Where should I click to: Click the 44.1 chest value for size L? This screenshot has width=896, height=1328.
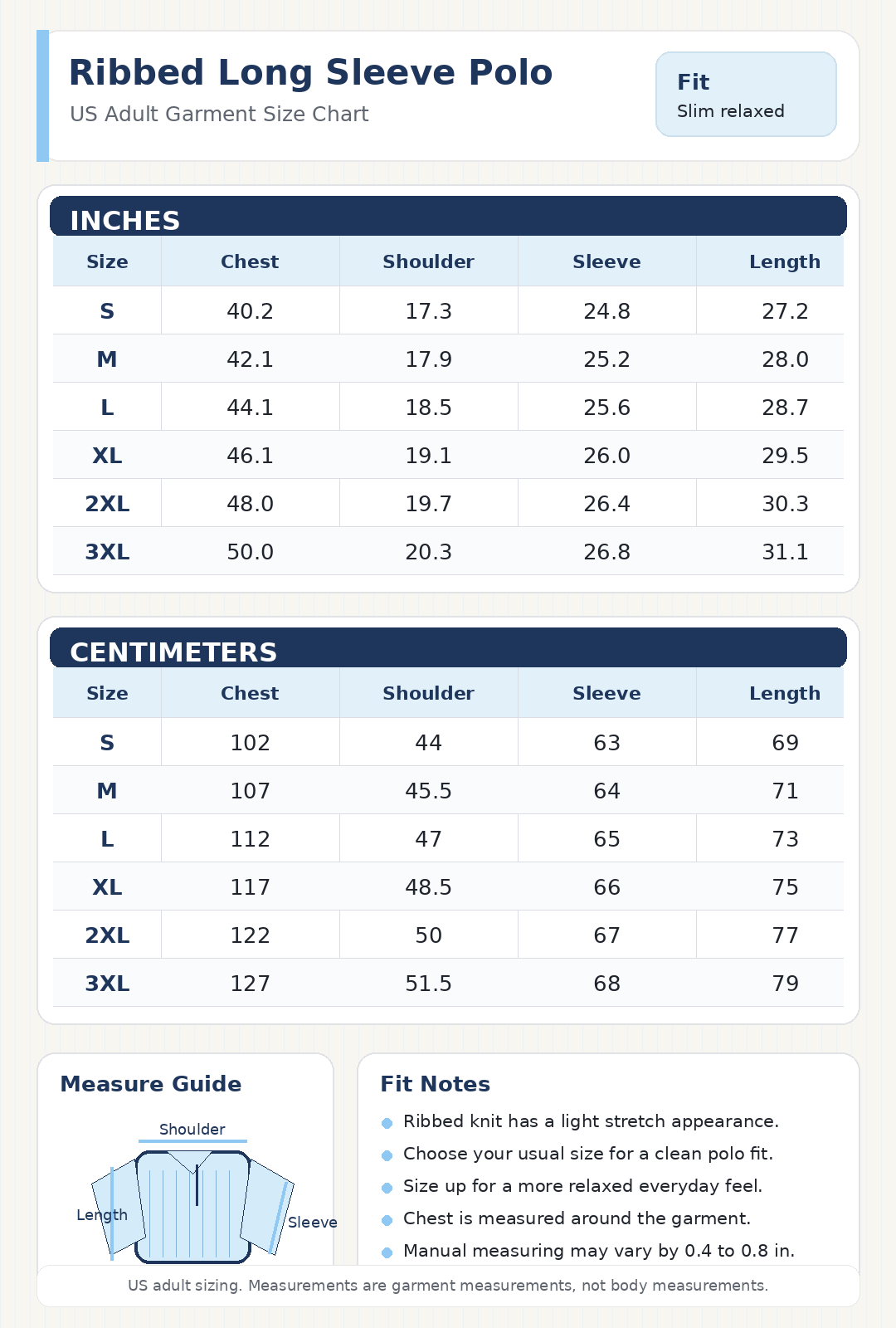coord(250,408)
